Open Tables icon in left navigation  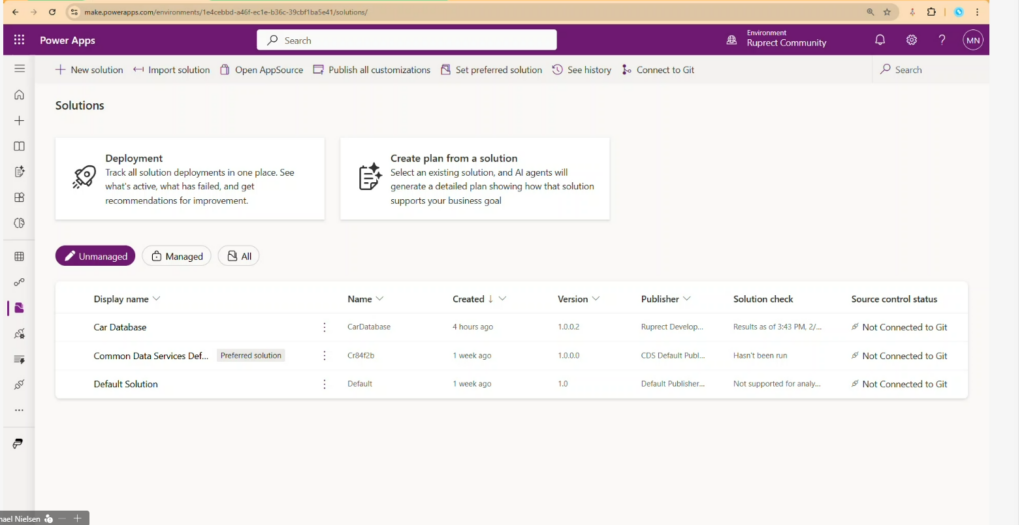(19, 256)
